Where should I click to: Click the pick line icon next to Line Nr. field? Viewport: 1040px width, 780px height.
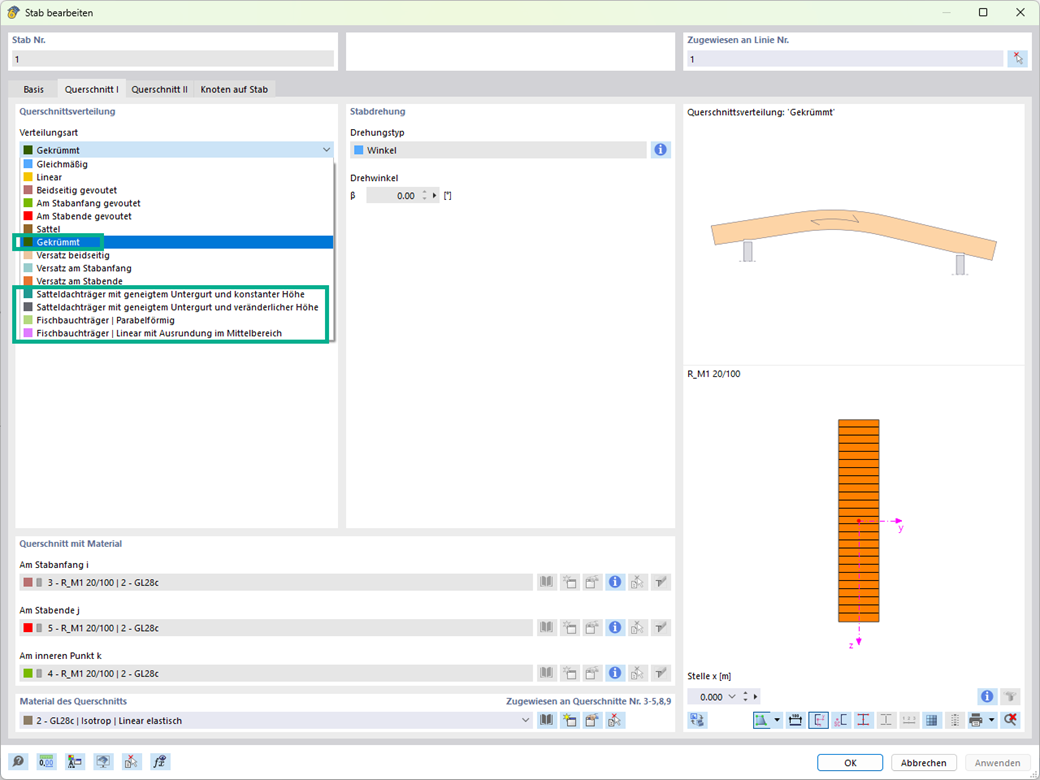pos(1017,59)
